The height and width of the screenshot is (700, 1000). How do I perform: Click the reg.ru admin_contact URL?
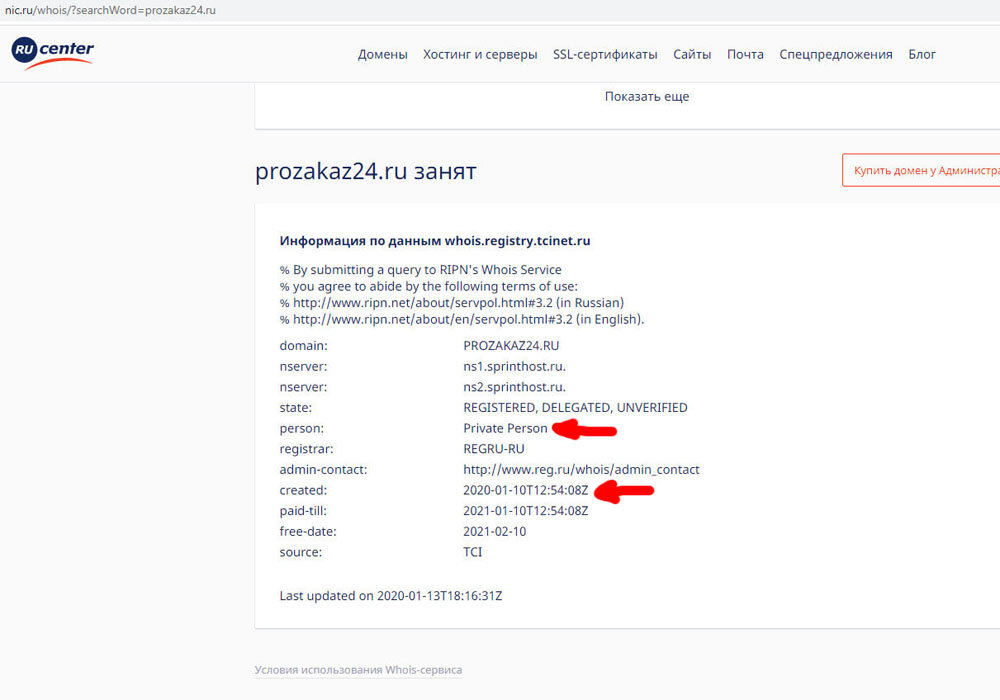coord(581,470)
